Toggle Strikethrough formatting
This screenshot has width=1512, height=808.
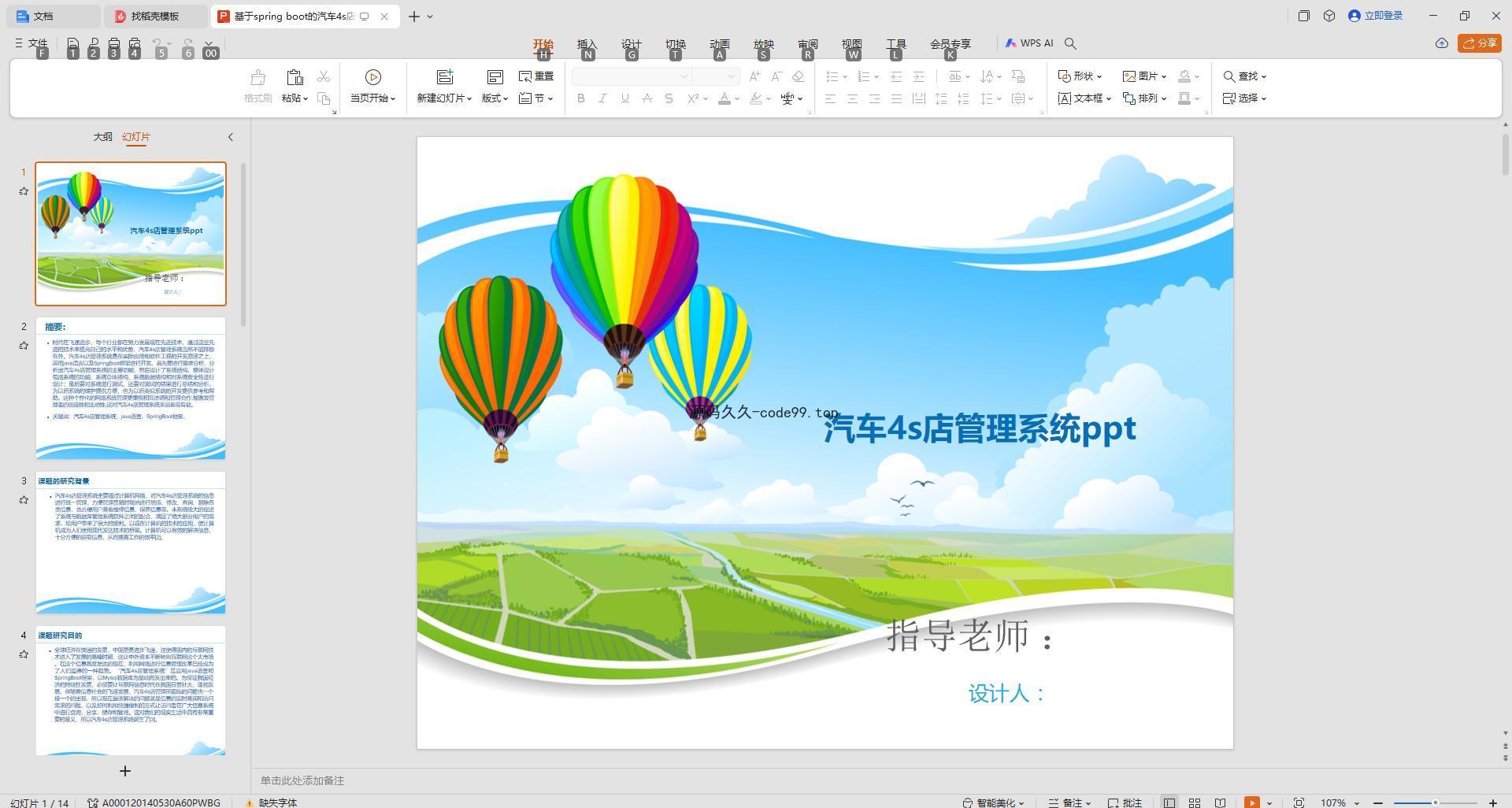pyautogui.click(x=647, y=98)
